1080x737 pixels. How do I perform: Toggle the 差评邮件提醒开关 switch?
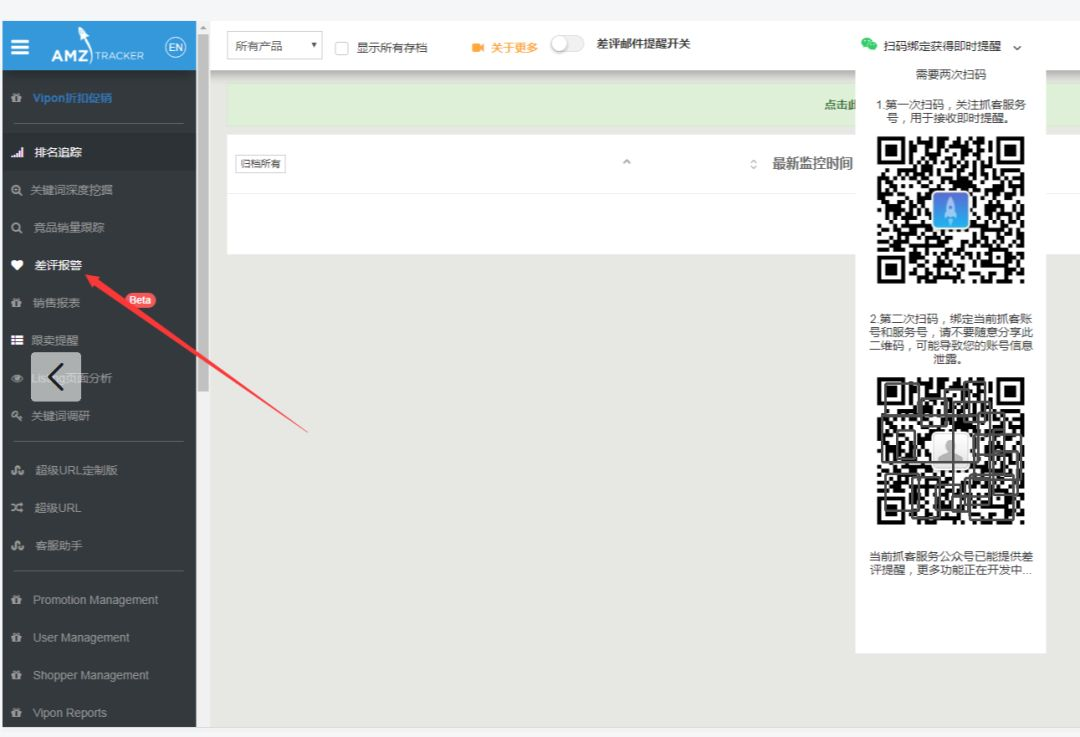567,44
